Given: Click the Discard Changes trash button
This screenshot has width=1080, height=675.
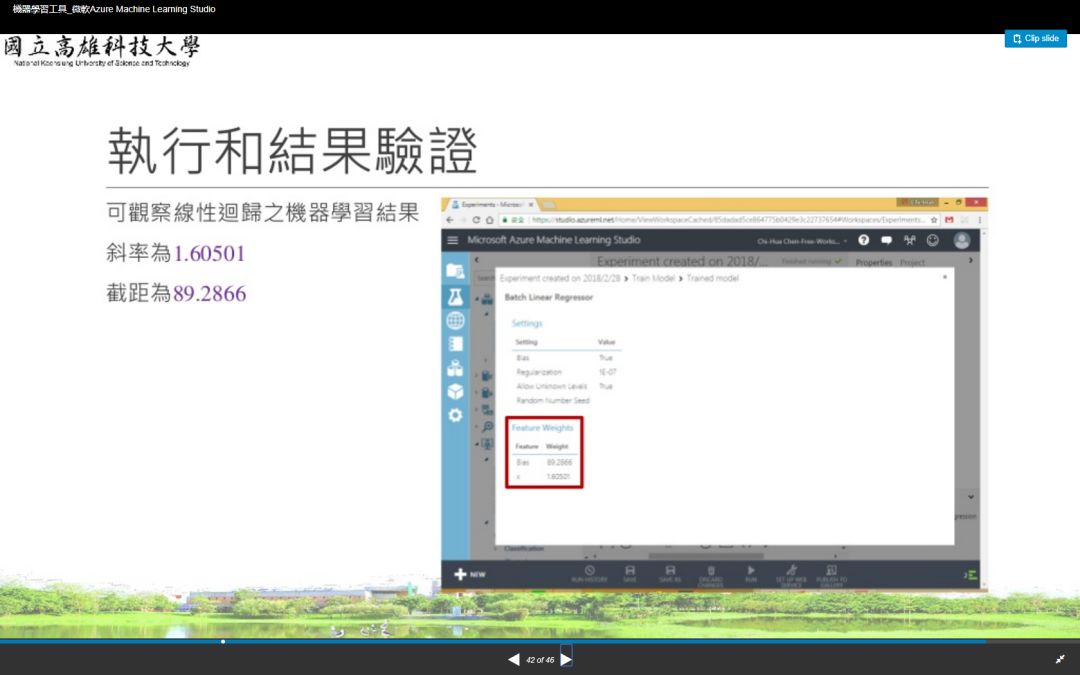Looking at the screenshot, I should (711, 574).
